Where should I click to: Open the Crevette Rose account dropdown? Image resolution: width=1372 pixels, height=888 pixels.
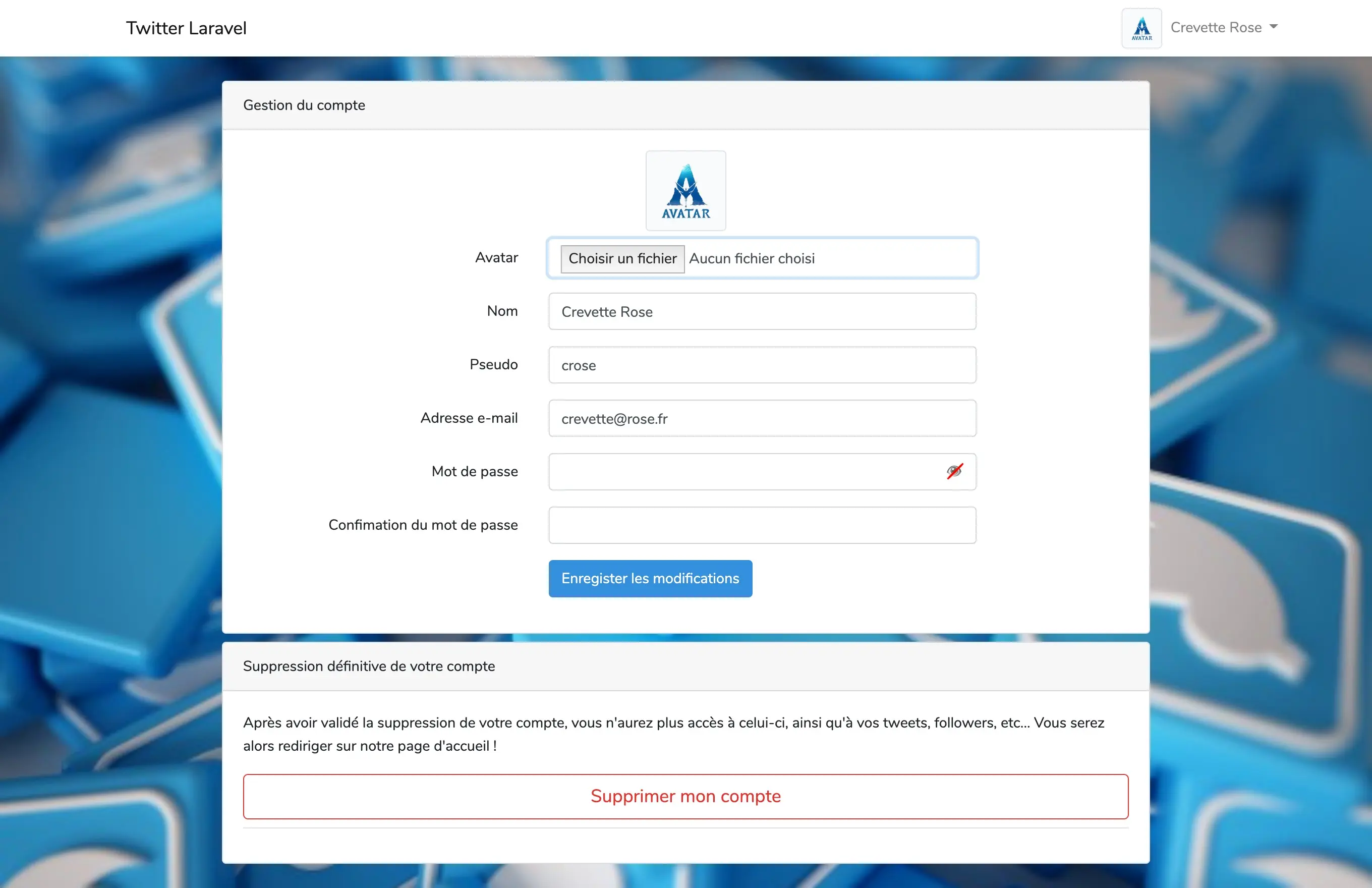click(1223, 27)
